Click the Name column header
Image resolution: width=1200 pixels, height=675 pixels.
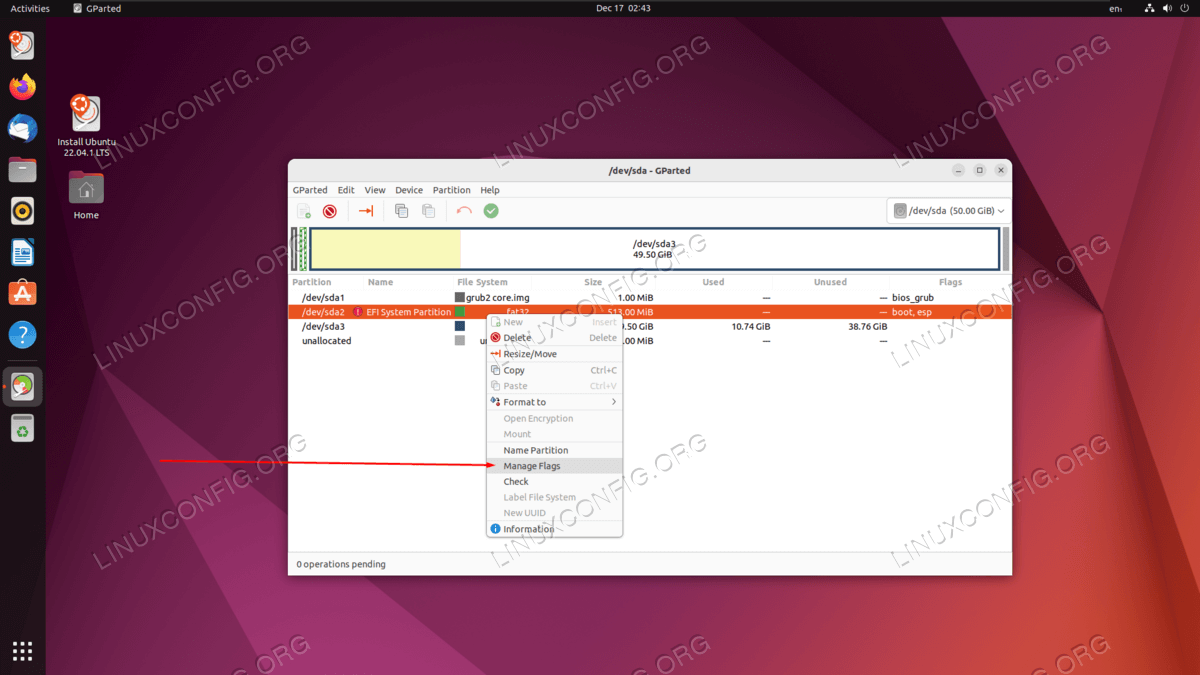[x=380, y=282]
